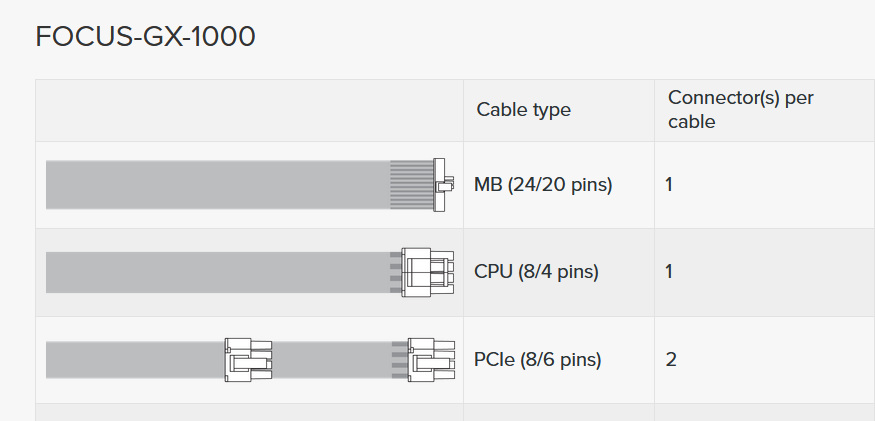Click connector count 1 in CPU row
Screen dimensions: 875x421
668,272
